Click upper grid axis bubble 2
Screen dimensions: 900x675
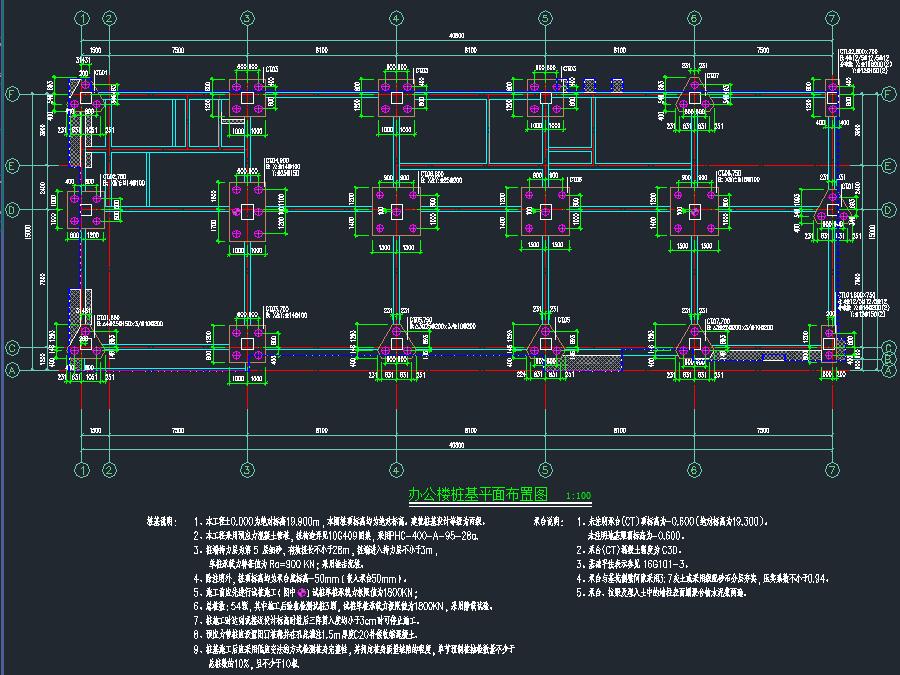pyautogui.click(x=110, y=18)
